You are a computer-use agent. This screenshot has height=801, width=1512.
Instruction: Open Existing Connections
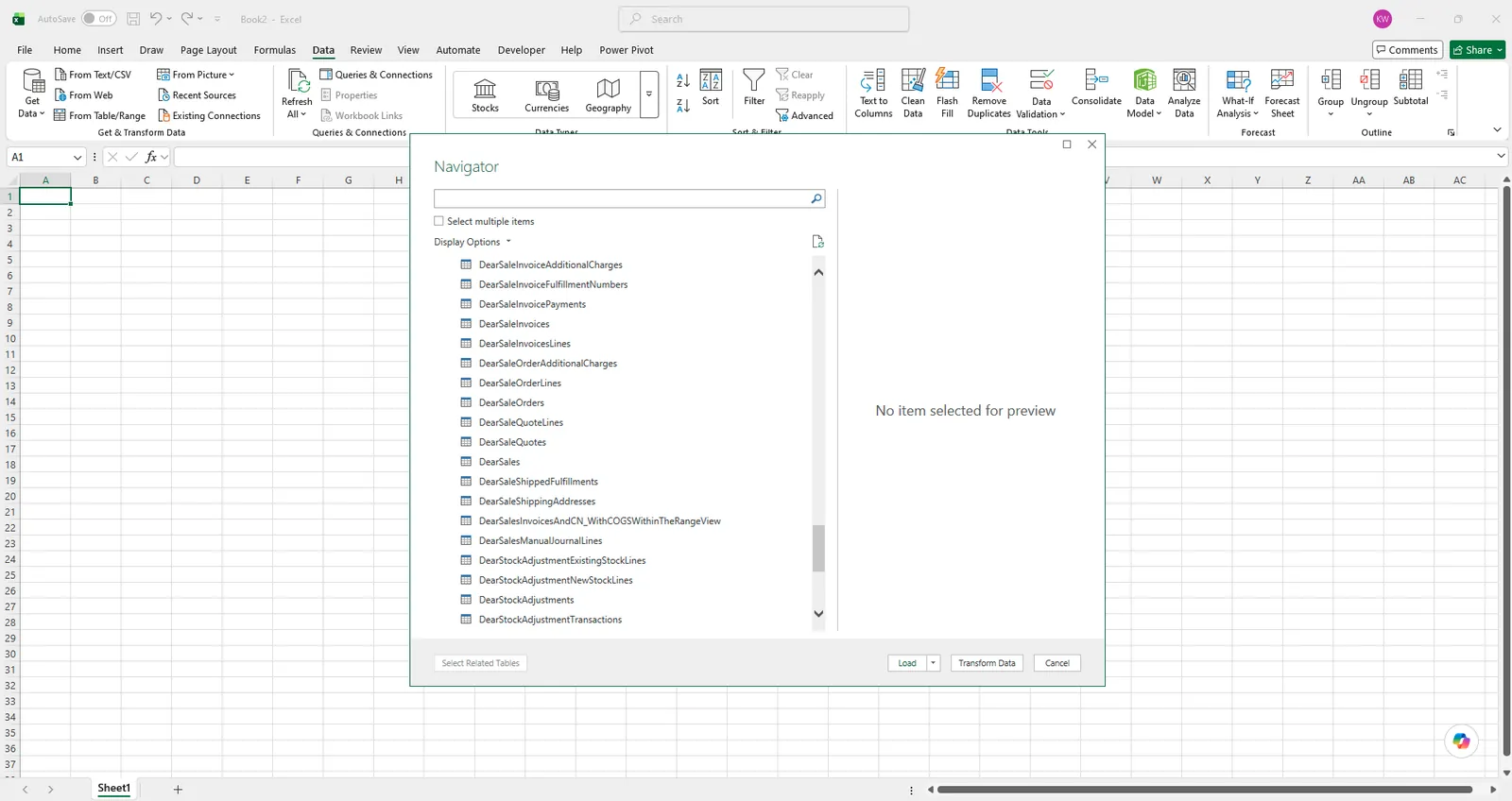pos(208,116)
